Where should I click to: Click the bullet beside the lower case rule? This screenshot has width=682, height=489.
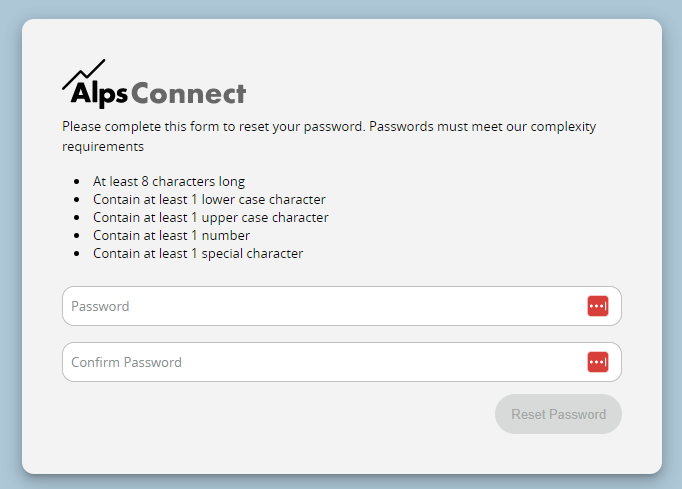pyautogui.click(x=77, y=201)
